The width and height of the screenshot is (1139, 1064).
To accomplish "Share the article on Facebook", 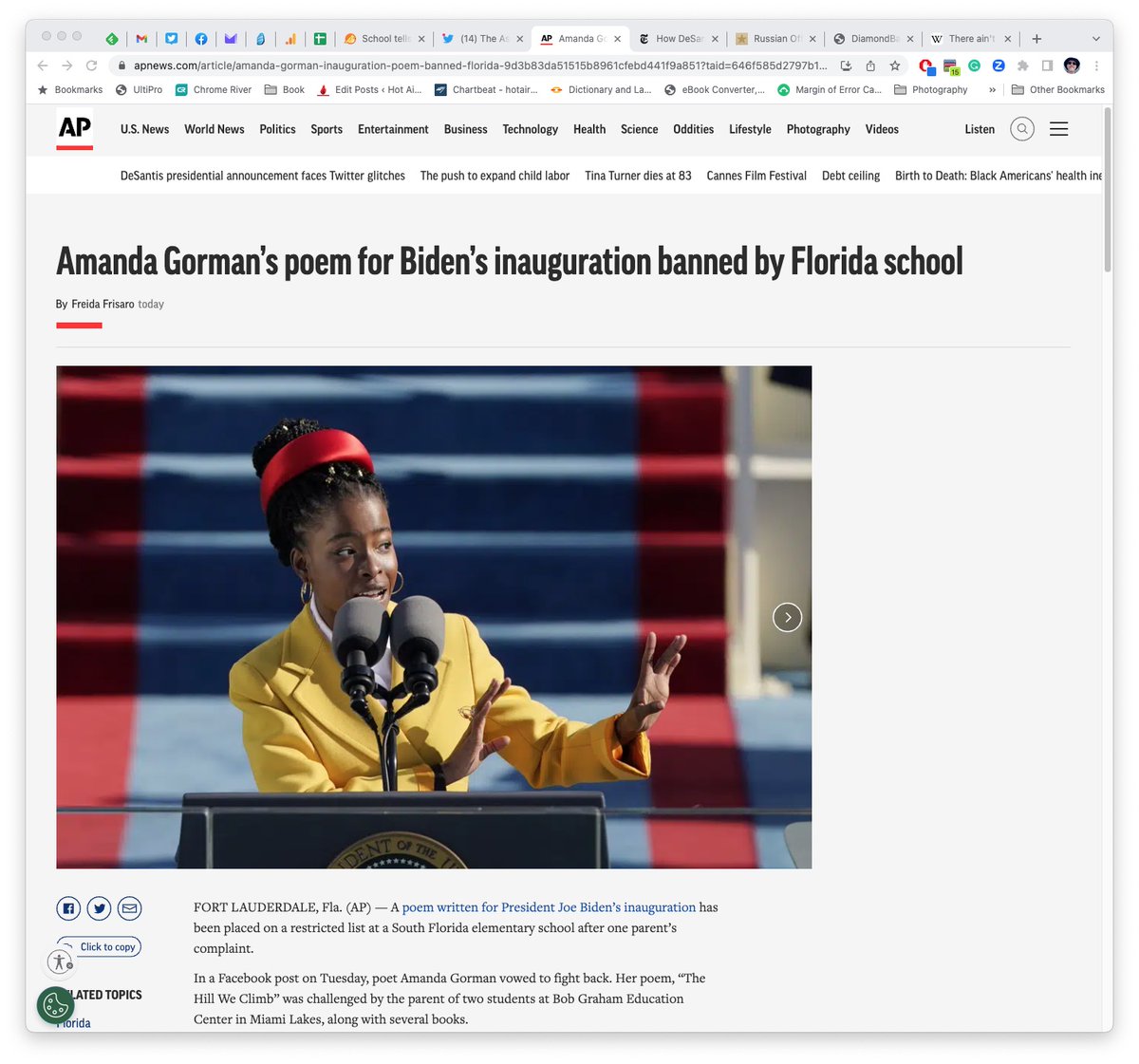I will (x=68, y=908).
